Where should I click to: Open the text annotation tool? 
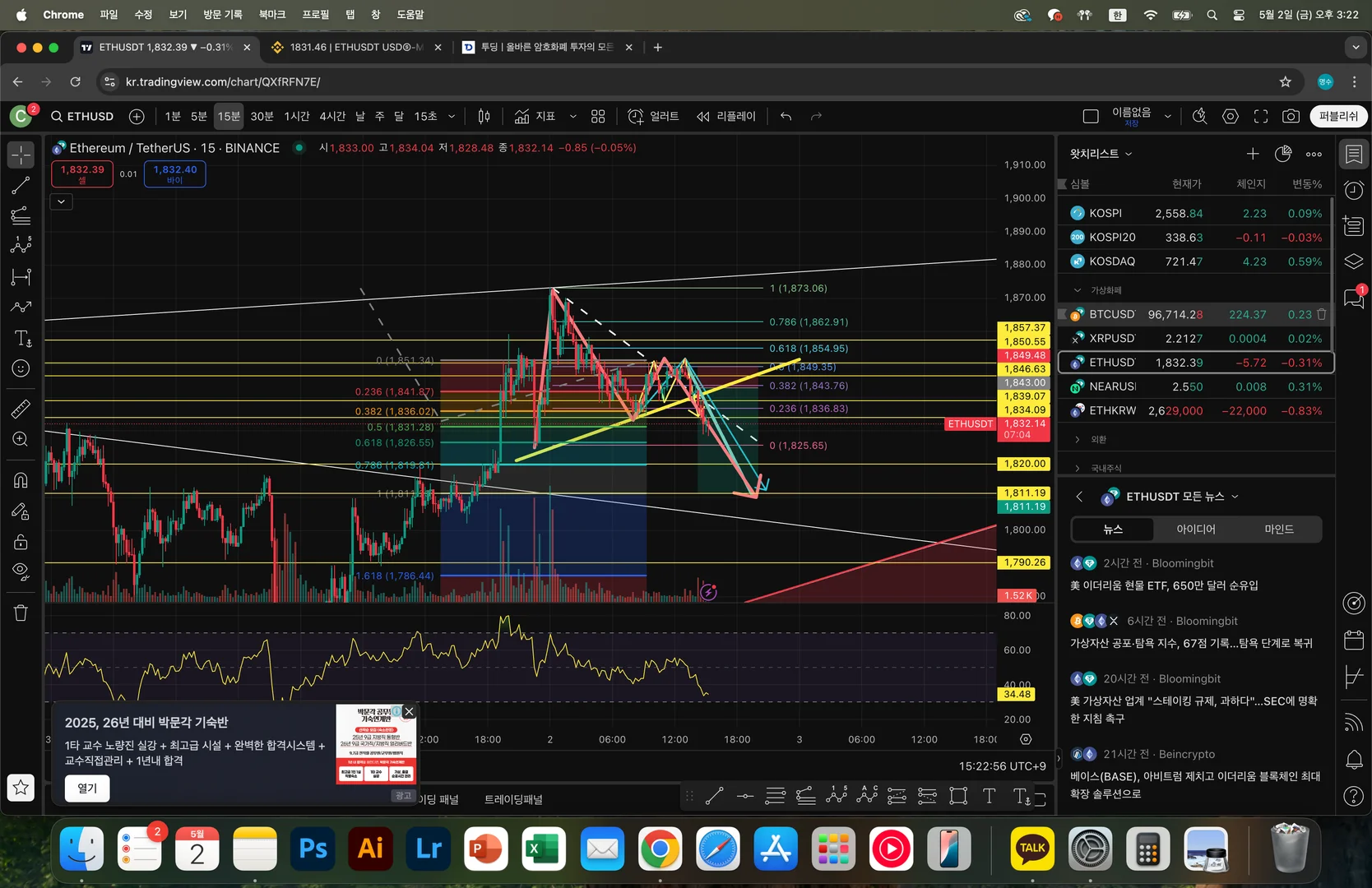pos(22,338)
